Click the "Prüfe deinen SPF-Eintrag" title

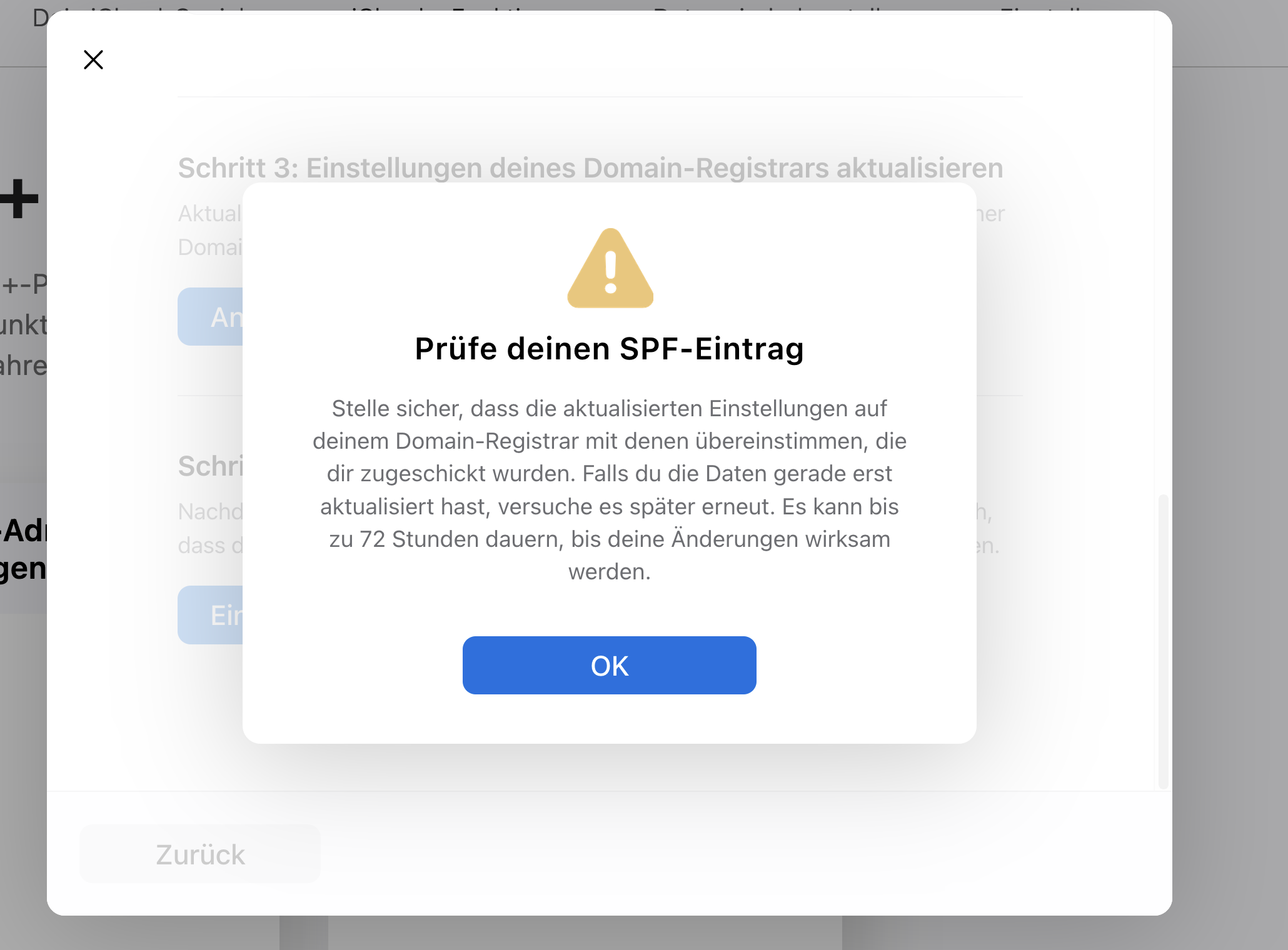[609, 349]
